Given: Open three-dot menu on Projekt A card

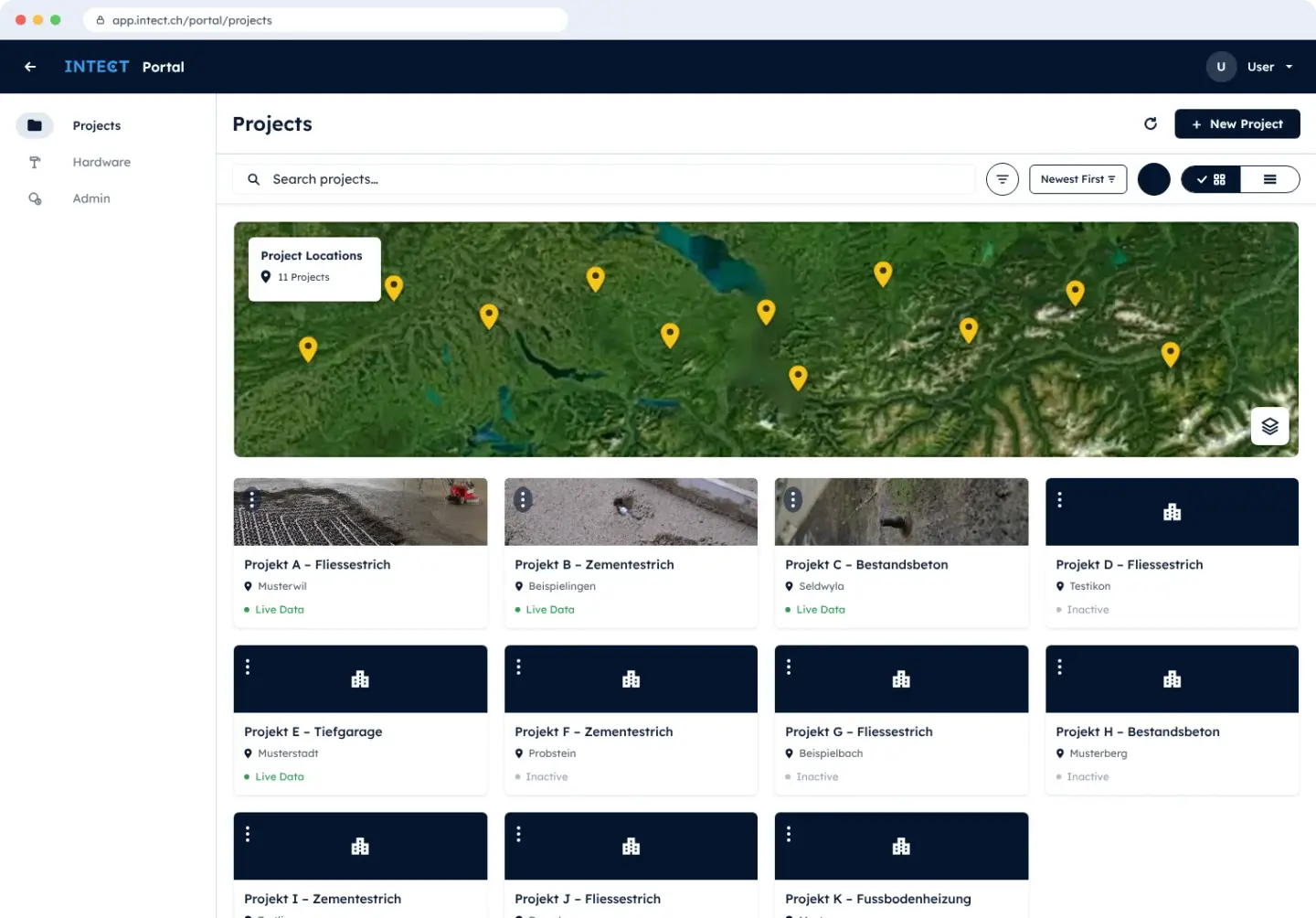Looking at the screenshot, I should pyautogui.click(x=252, y=499).
